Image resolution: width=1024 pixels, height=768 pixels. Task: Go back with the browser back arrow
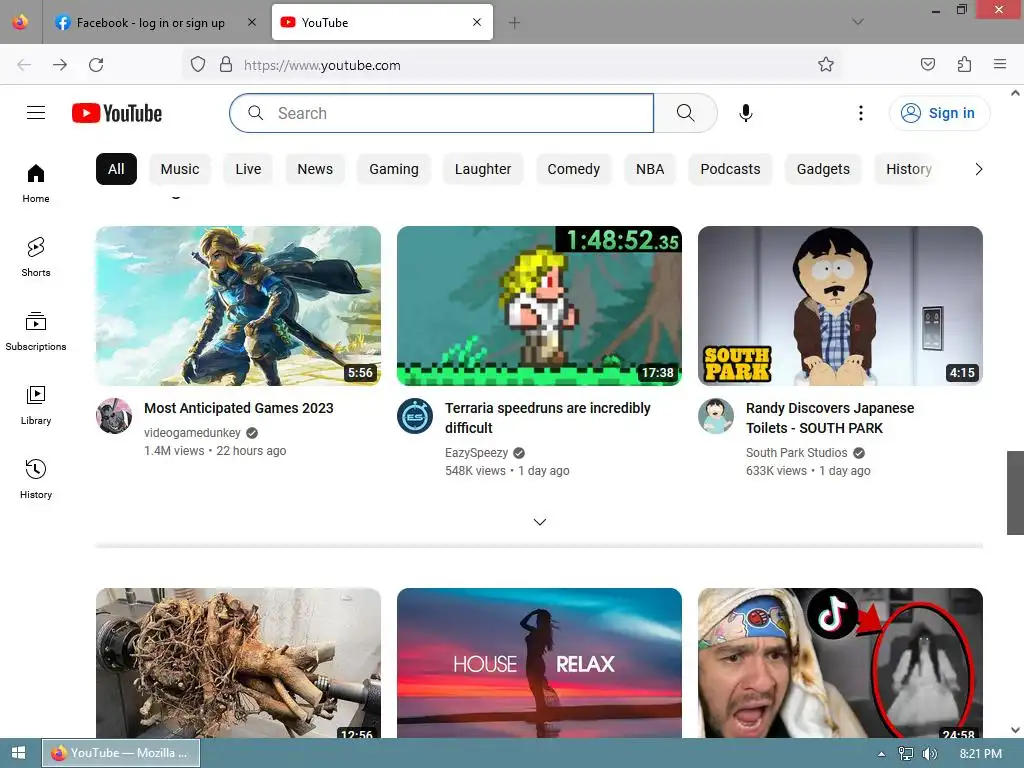(x=24, y=65)
